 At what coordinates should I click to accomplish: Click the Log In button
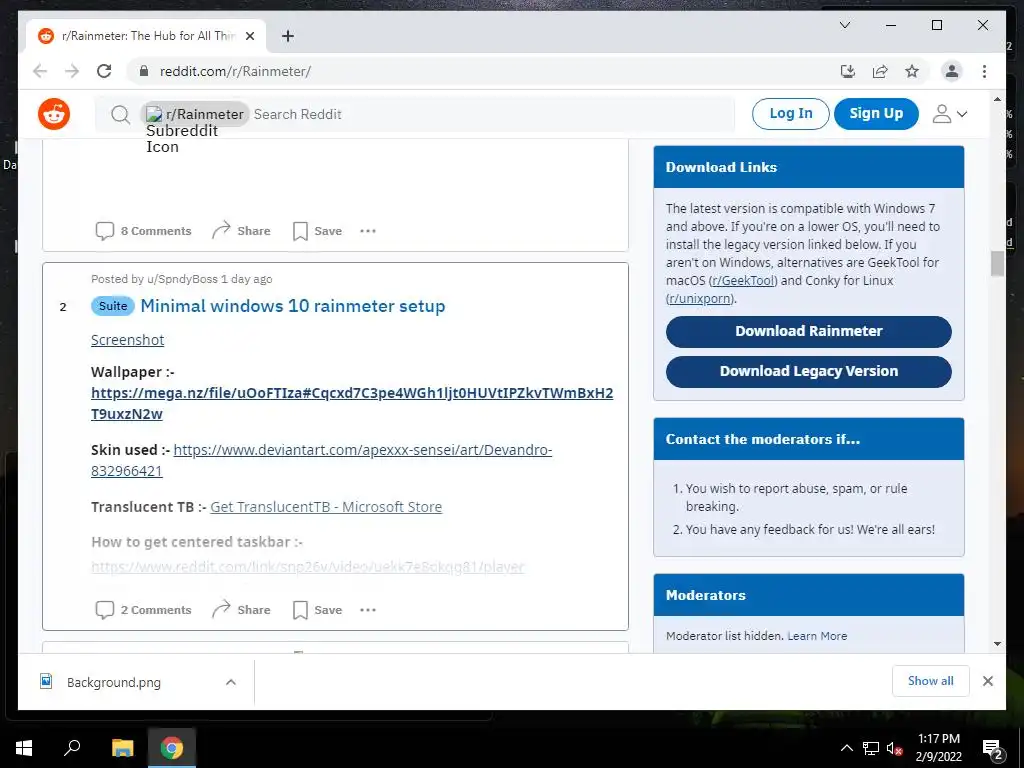tap(791, 114)
